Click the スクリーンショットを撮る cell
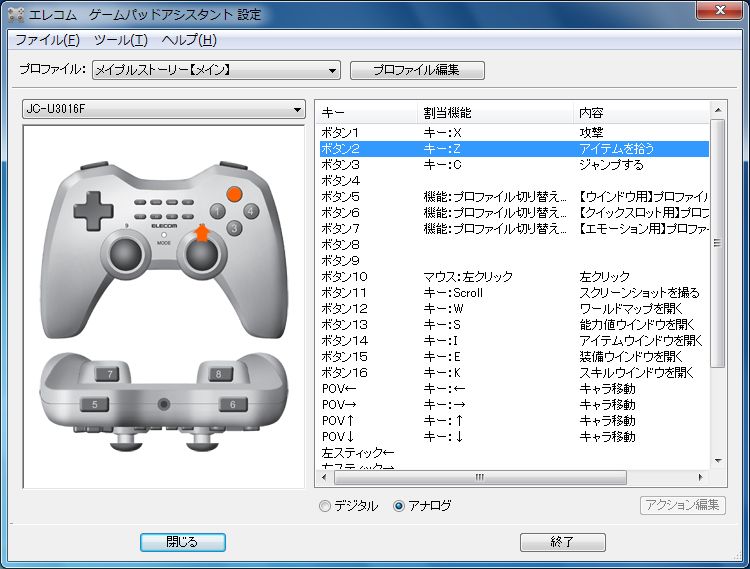The height and width of the screenshot is (569, 750). click(x=640, y=293)
